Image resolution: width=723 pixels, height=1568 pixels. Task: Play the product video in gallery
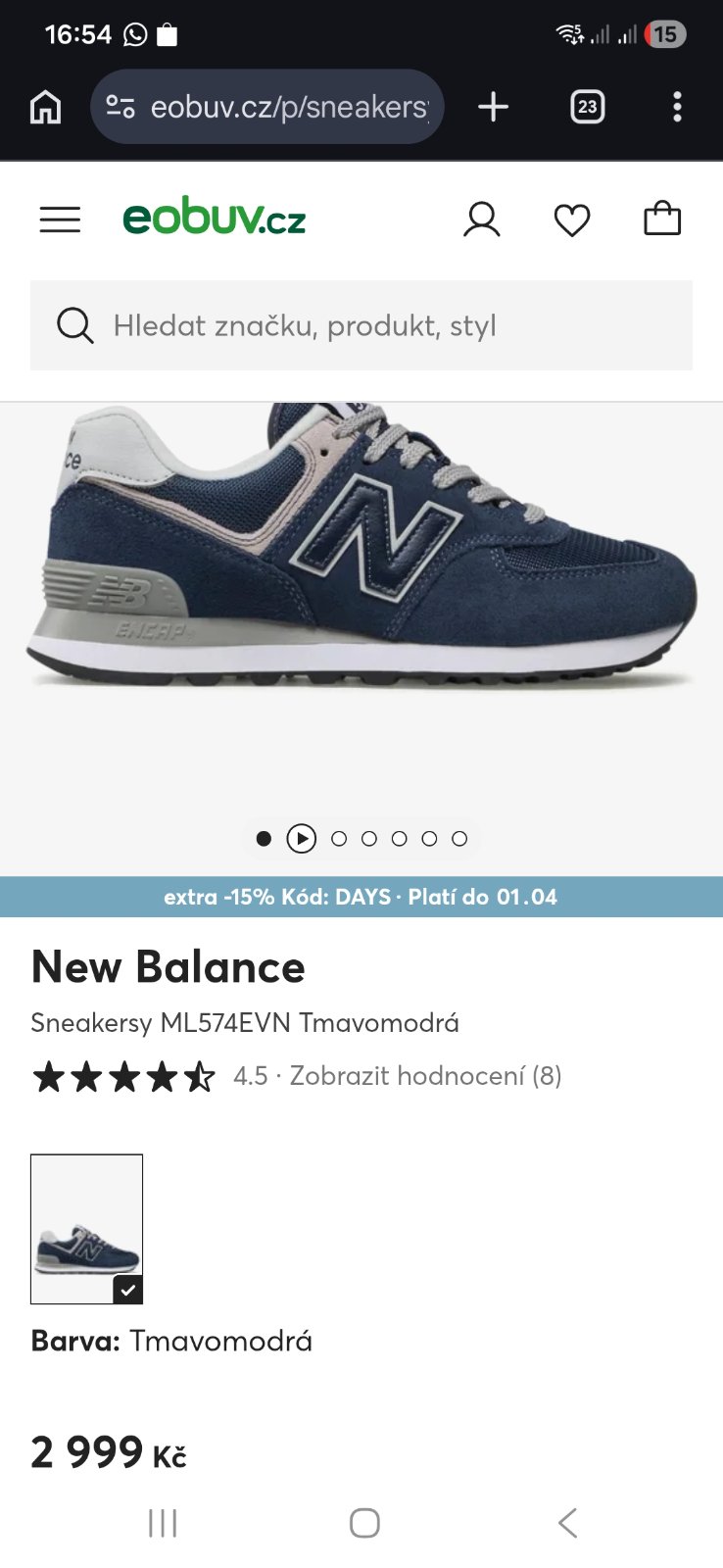(302, 839)
